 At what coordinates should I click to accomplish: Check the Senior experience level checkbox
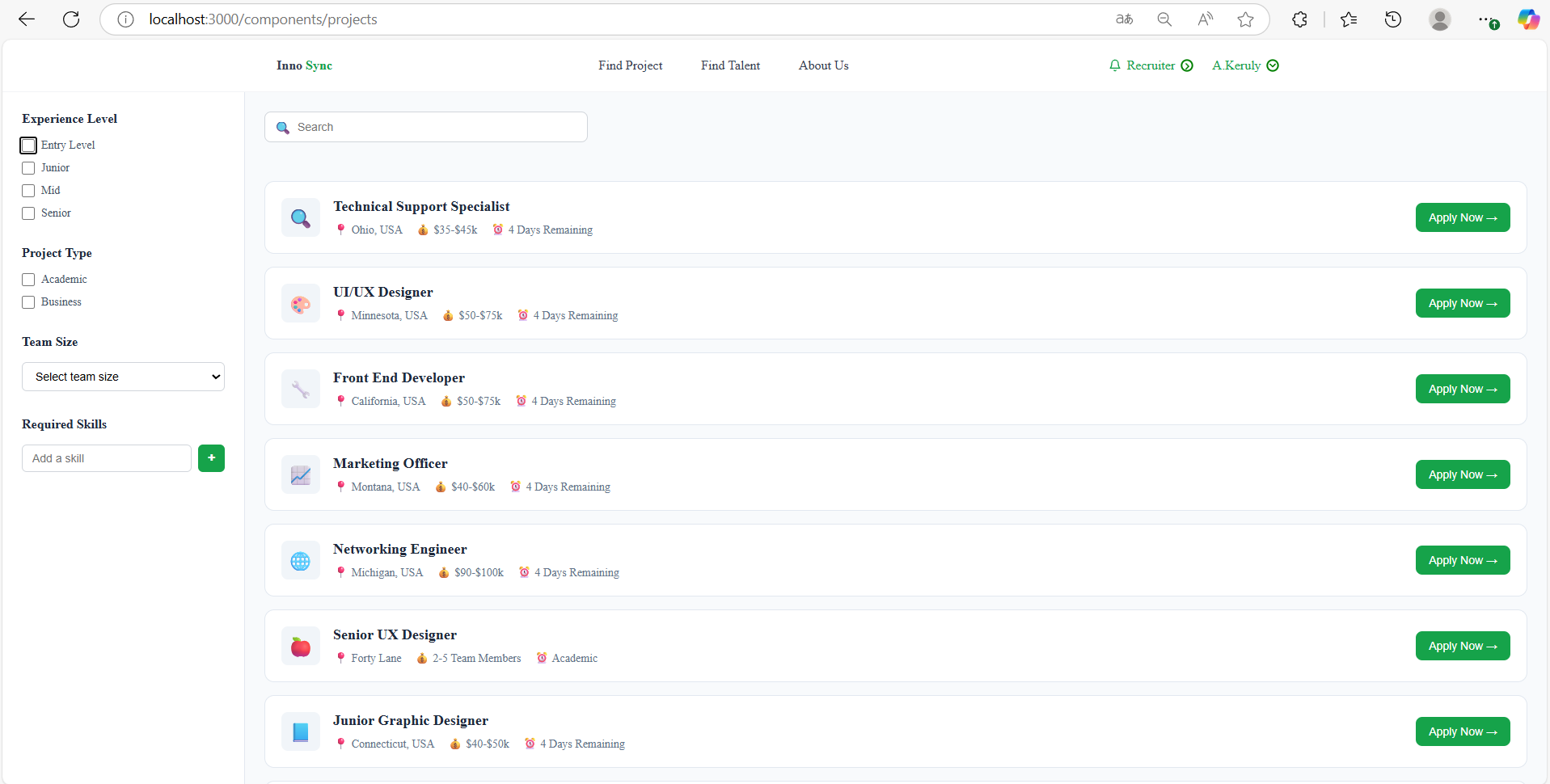[x=28, y=213]
